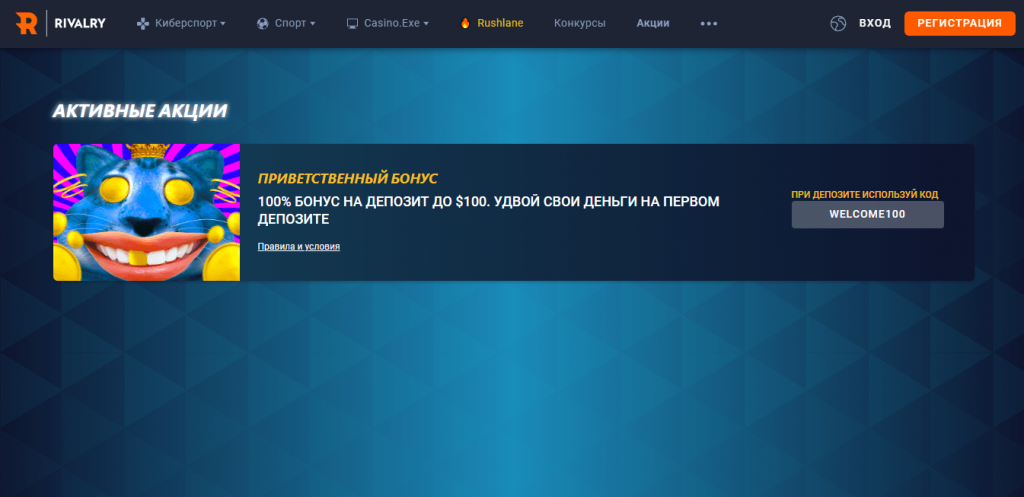Viewport: 1024px width, 497px height.
Task: Click the Спорт ball icon
Action: tap(263, 23)
